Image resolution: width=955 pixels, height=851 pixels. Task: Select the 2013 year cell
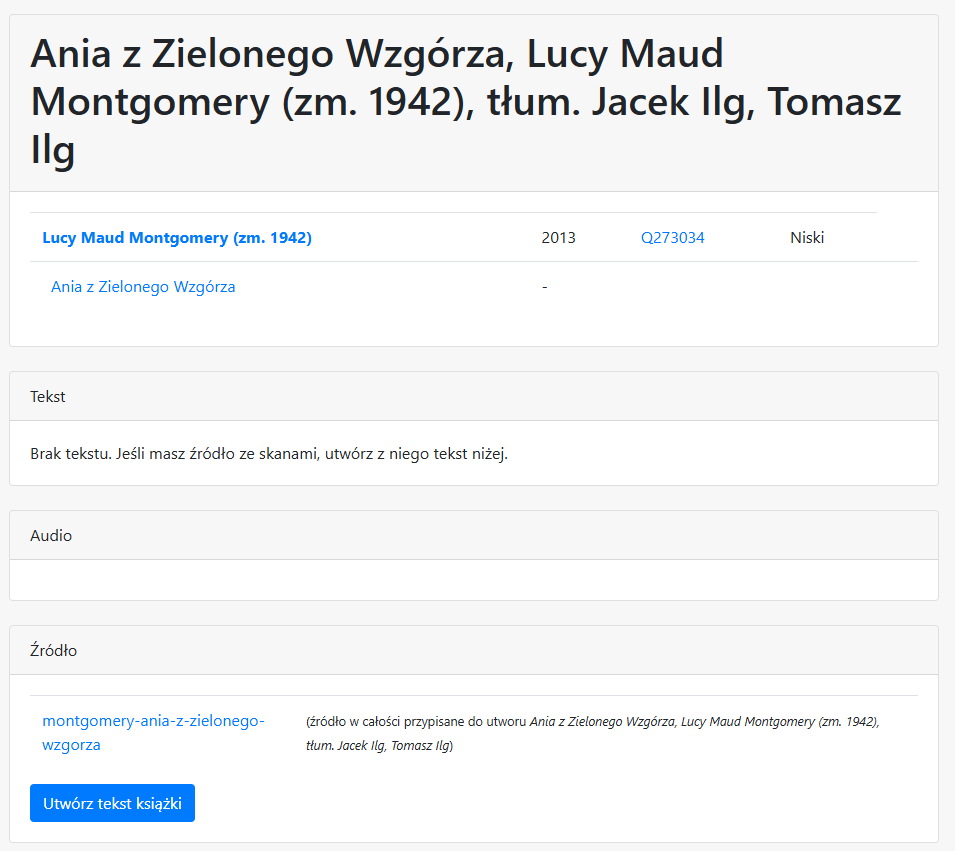click(559, 238)
